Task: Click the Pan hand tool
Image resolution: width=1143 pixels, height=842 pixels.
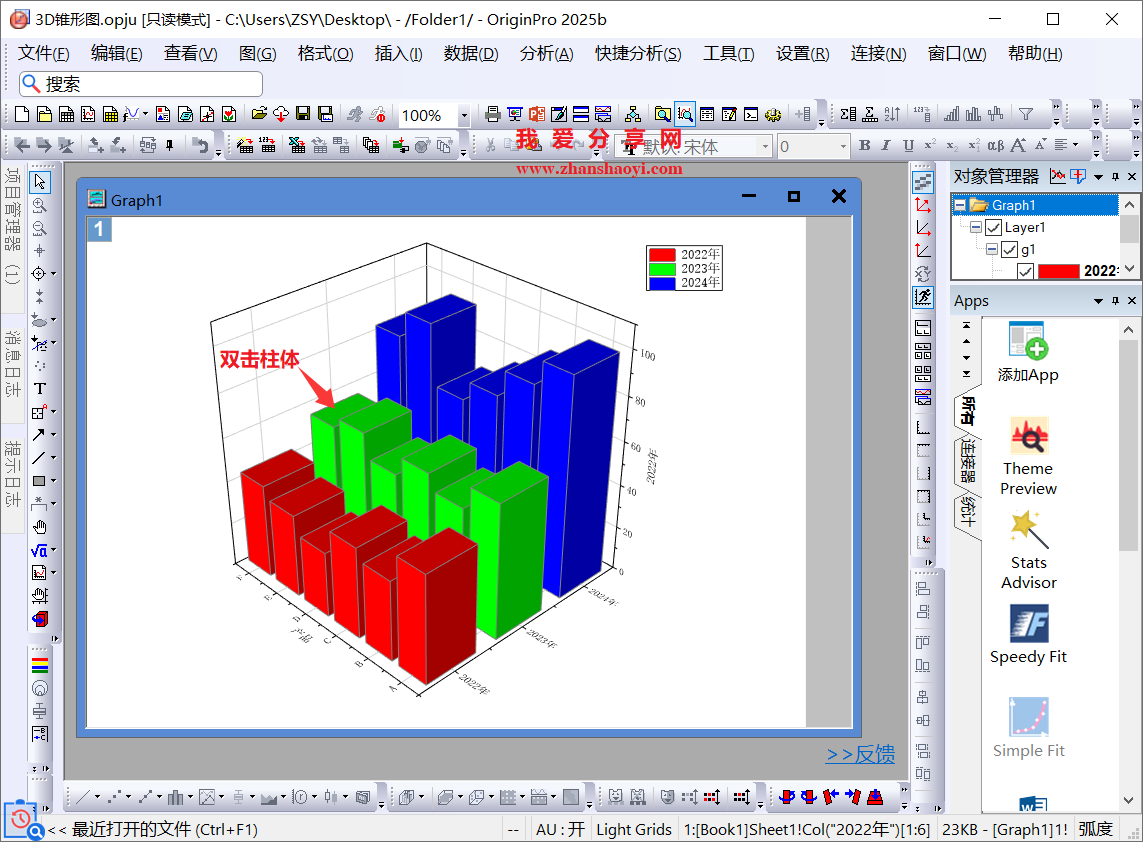Action: coord(40,527)
